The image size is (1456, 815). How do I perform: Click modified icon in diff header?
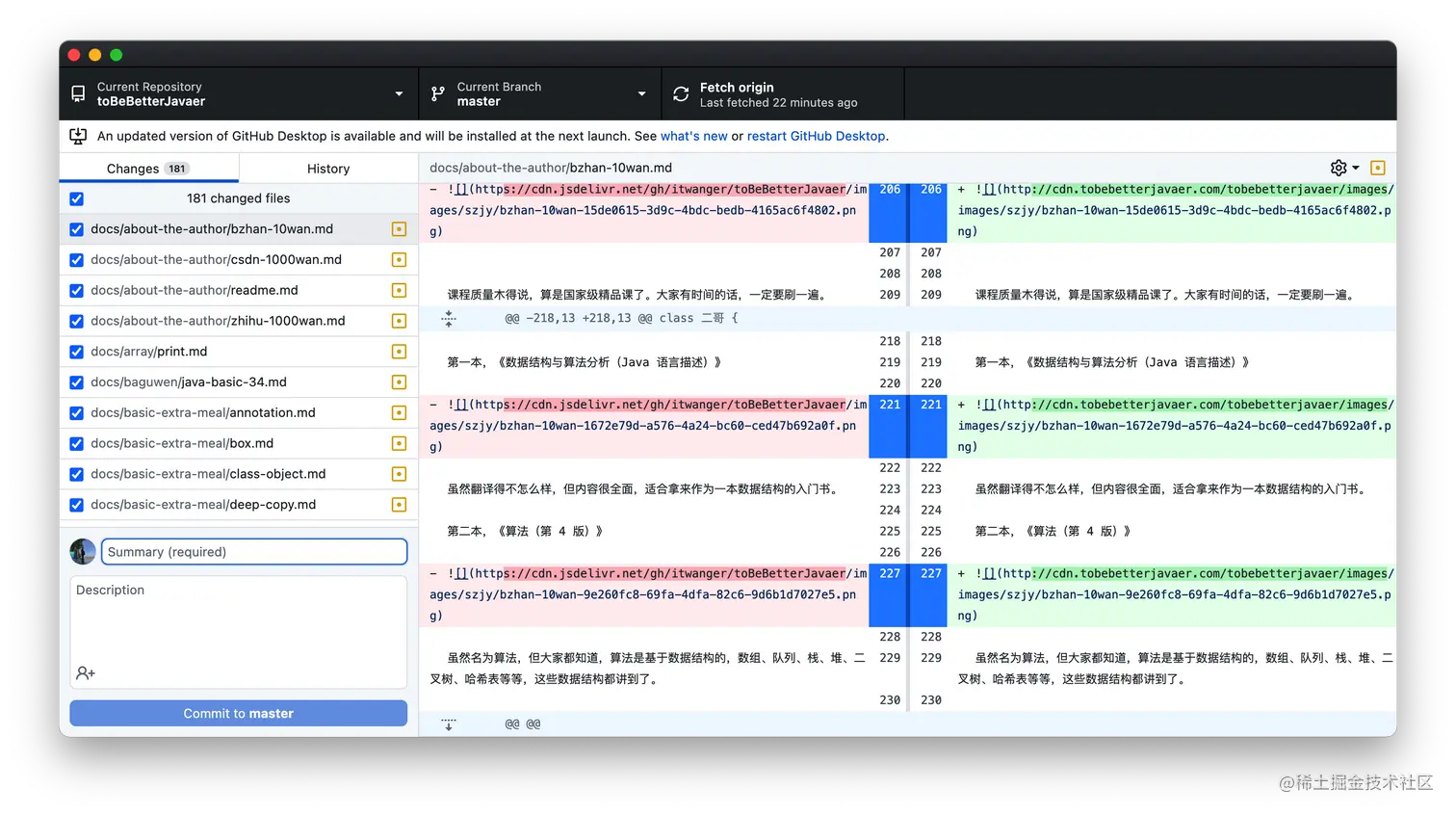pyautogui.click(x=1378, y=168)
